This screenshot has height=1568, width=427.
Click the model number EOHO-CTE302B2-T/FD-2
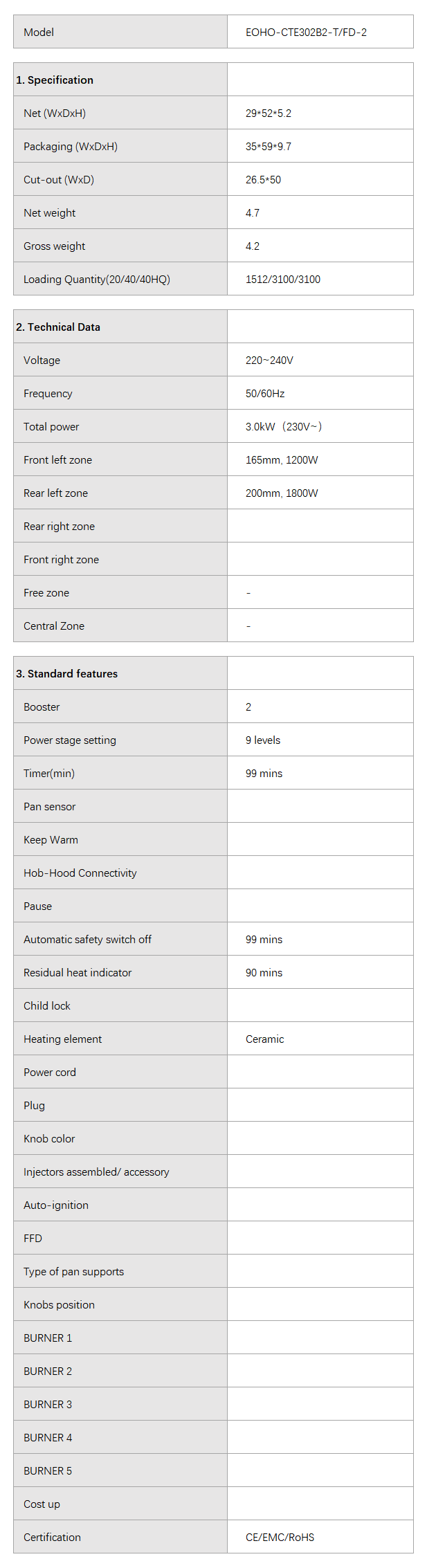tap(306, 33)
